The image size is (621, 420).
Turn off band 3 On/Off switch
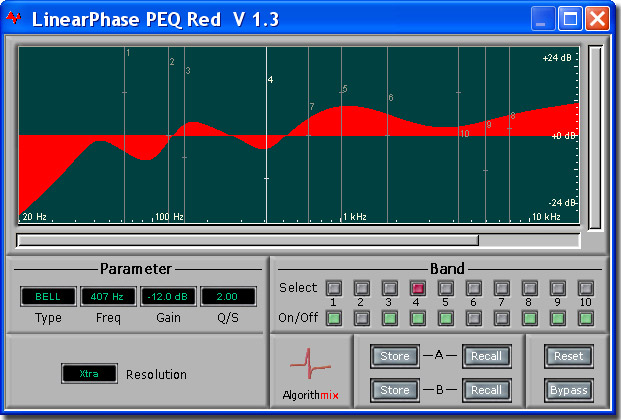390,318
